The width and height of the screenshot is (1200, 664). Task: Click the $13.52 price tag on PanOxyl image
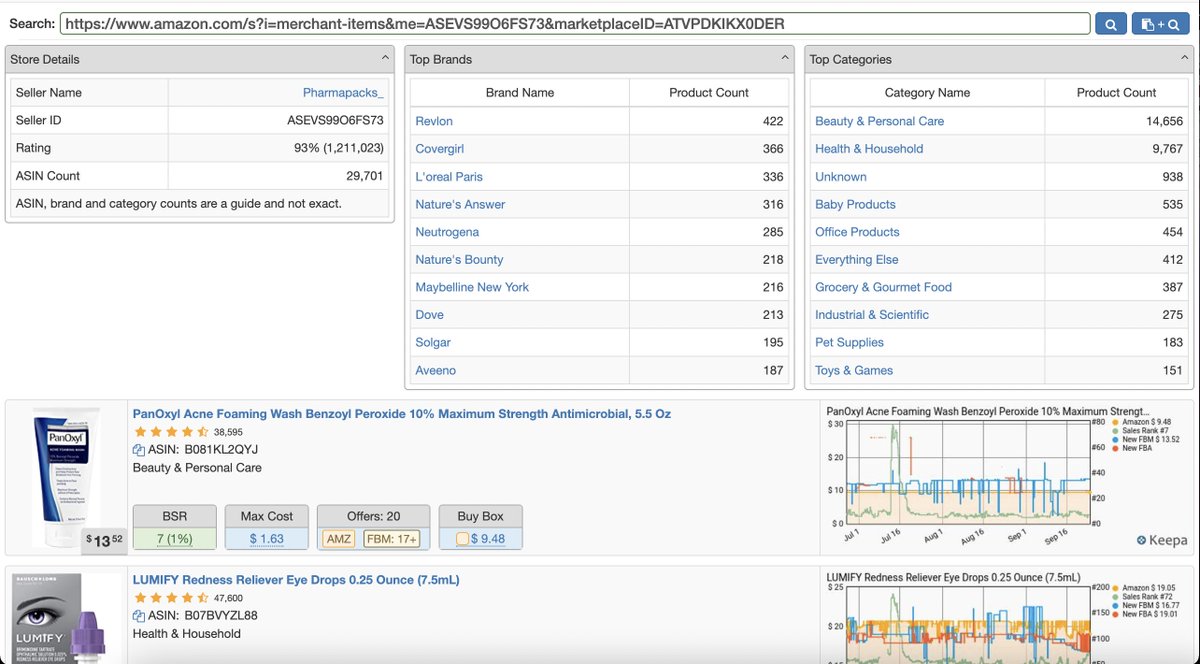pyautogui.click(x=105, y=540)
